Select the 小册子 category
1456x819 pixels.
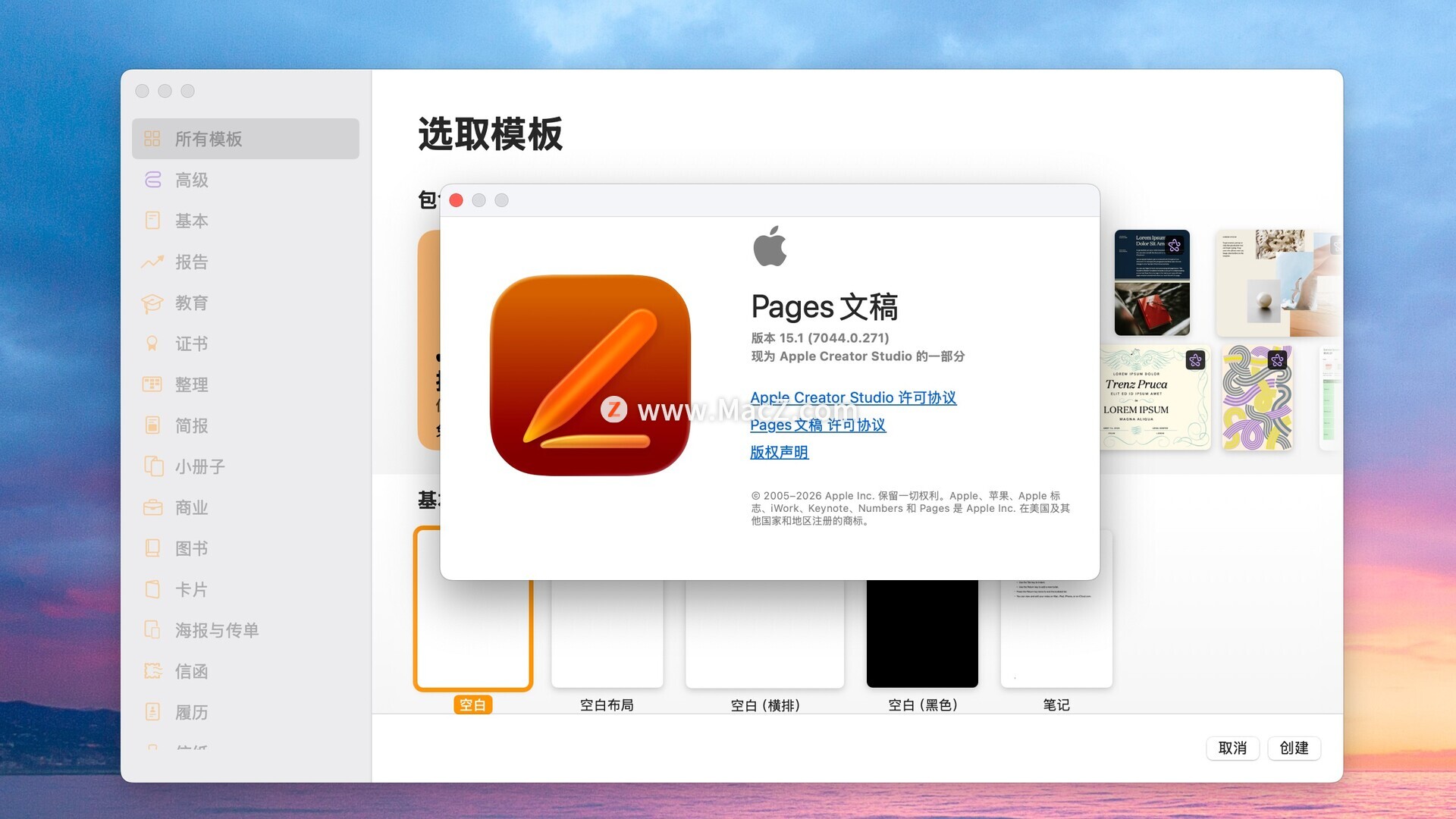click(199, 466)
